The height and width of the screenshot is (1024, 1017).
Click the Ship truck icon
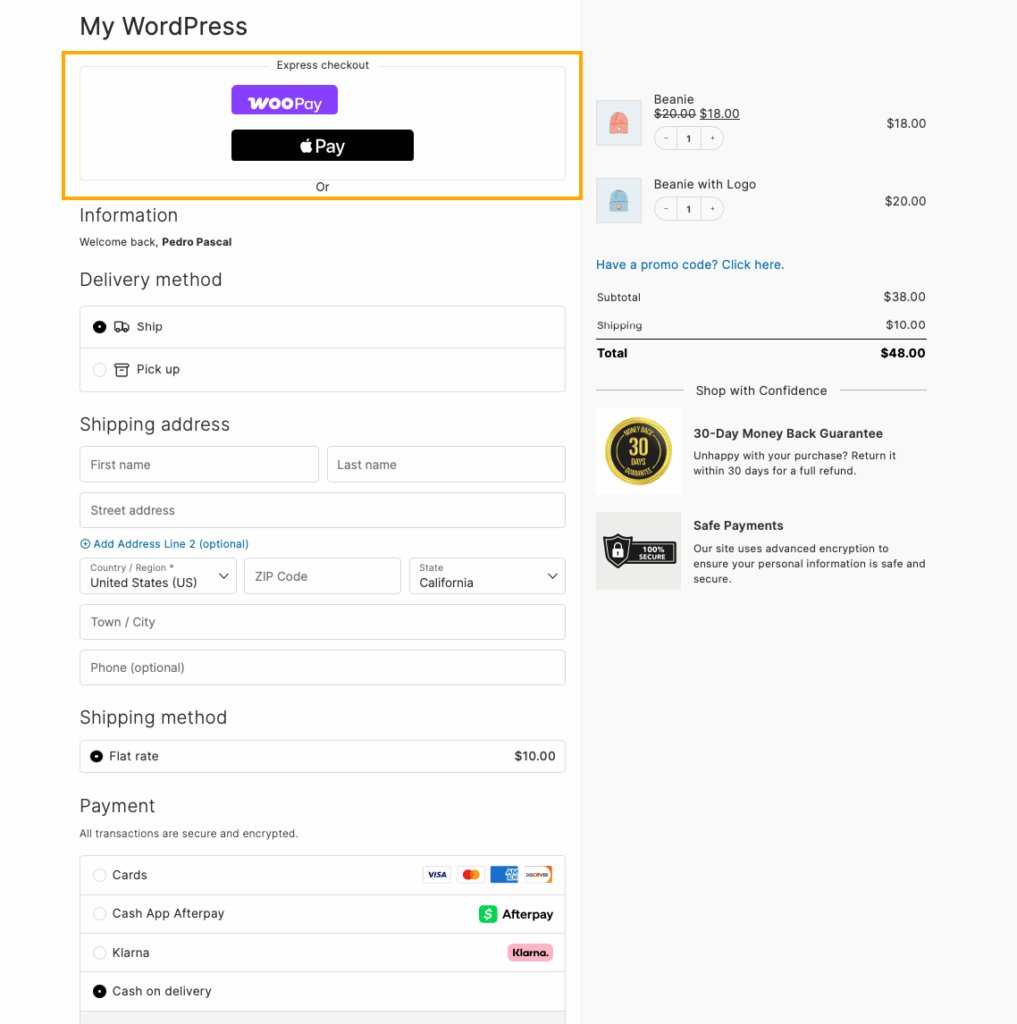click(121, 327)
